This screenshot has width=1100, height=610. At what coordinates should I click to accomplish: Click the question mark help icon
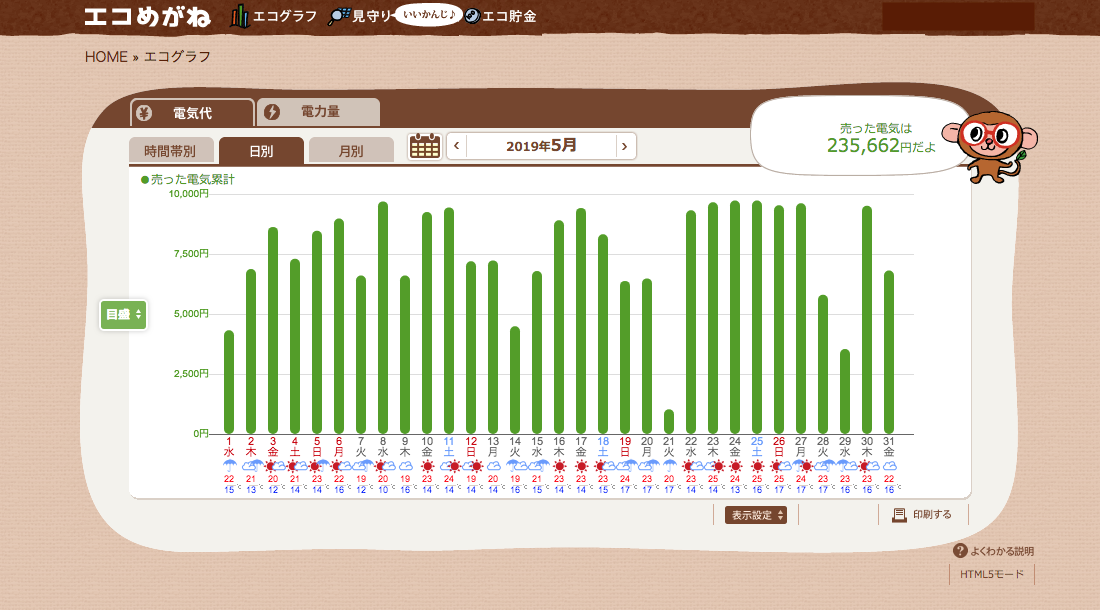click(x=960, y=551)
